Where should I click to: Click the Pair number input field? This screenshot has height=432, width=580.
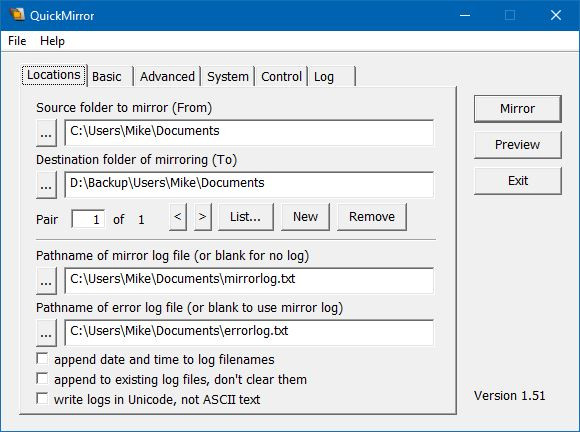[x=88, y=219]
